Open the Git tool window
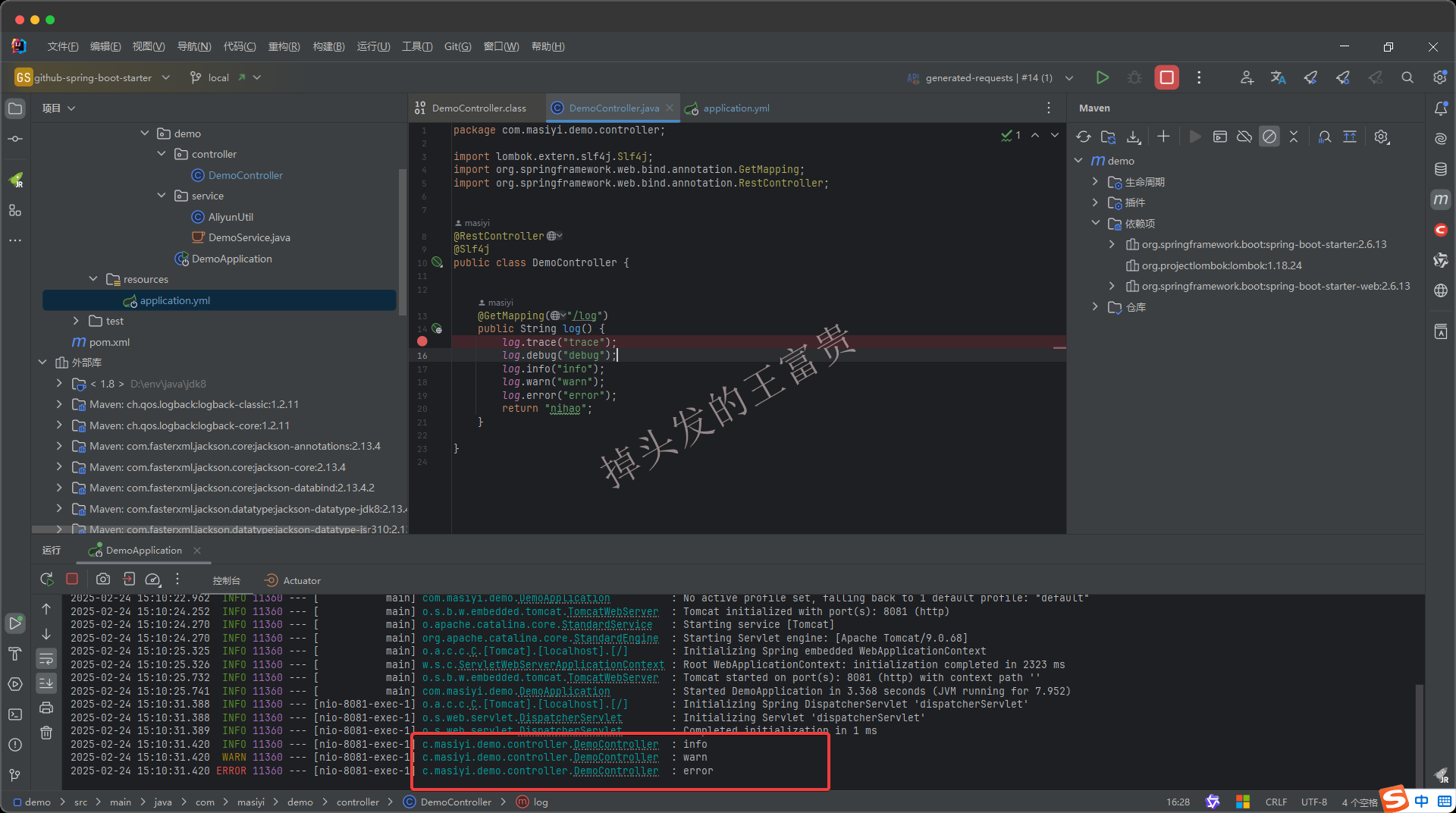1456x813 pixels. point(15,775)
